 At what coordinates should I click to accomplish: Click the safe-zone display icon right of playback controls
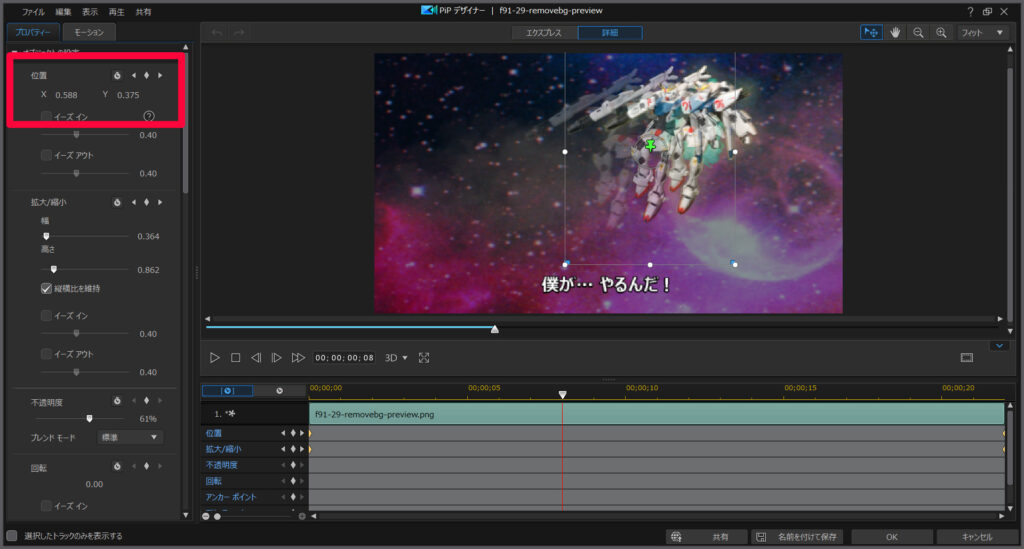pyautogui.click(x=967, y=358)
